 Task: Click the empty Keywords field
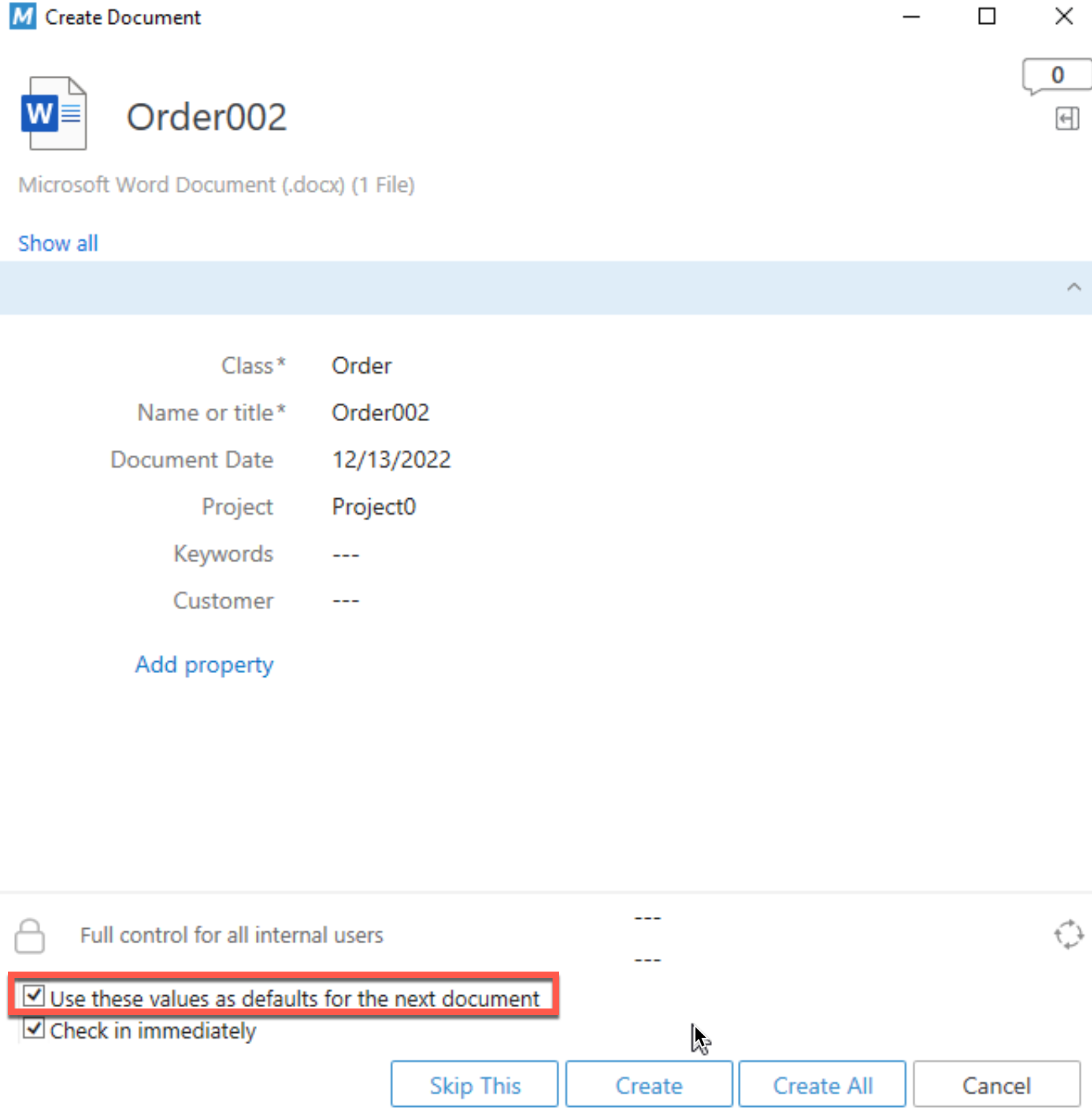click(x=346, y=555)
